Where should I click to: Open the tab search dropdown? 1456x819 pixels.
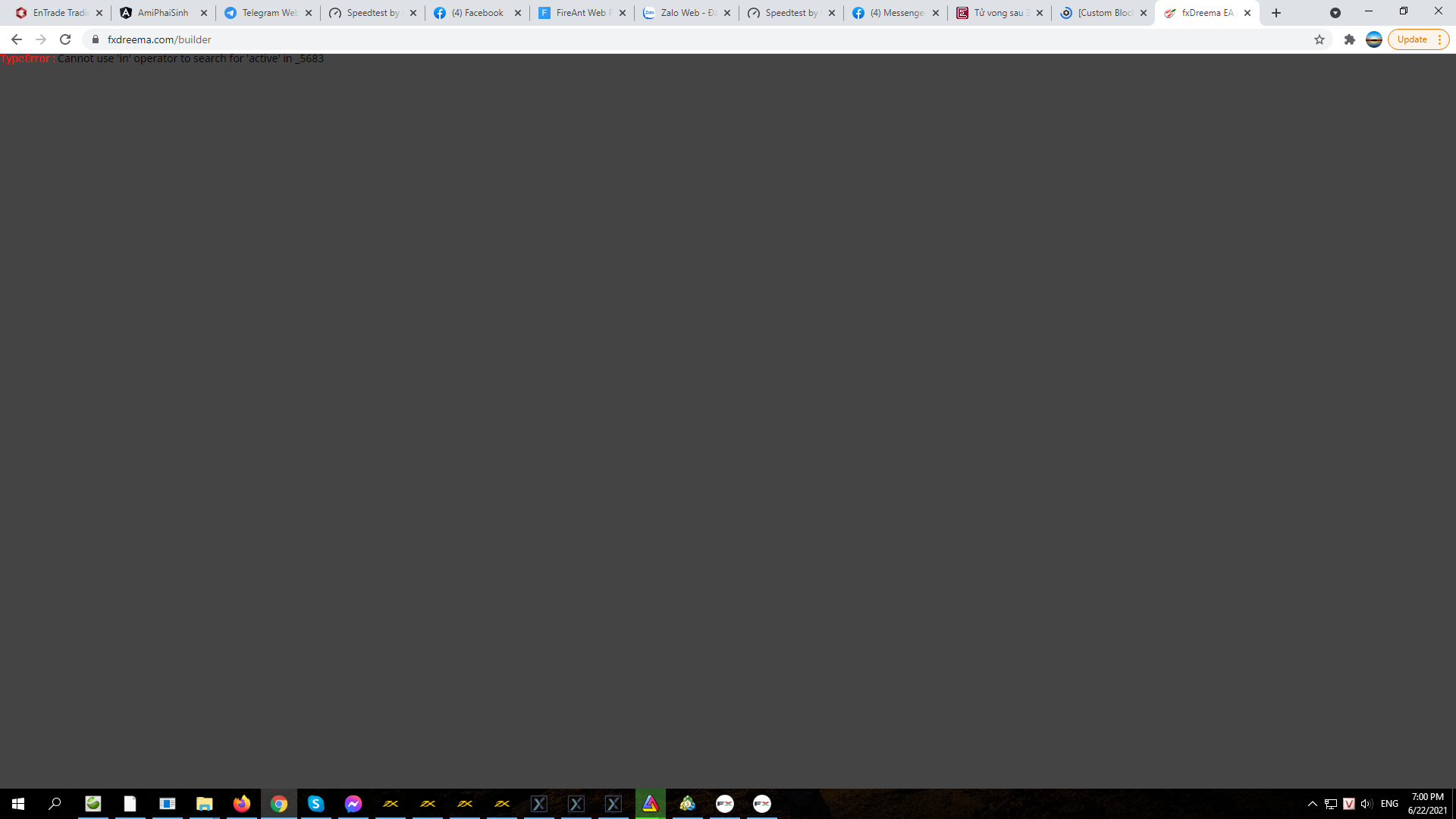coord(1335,13)
